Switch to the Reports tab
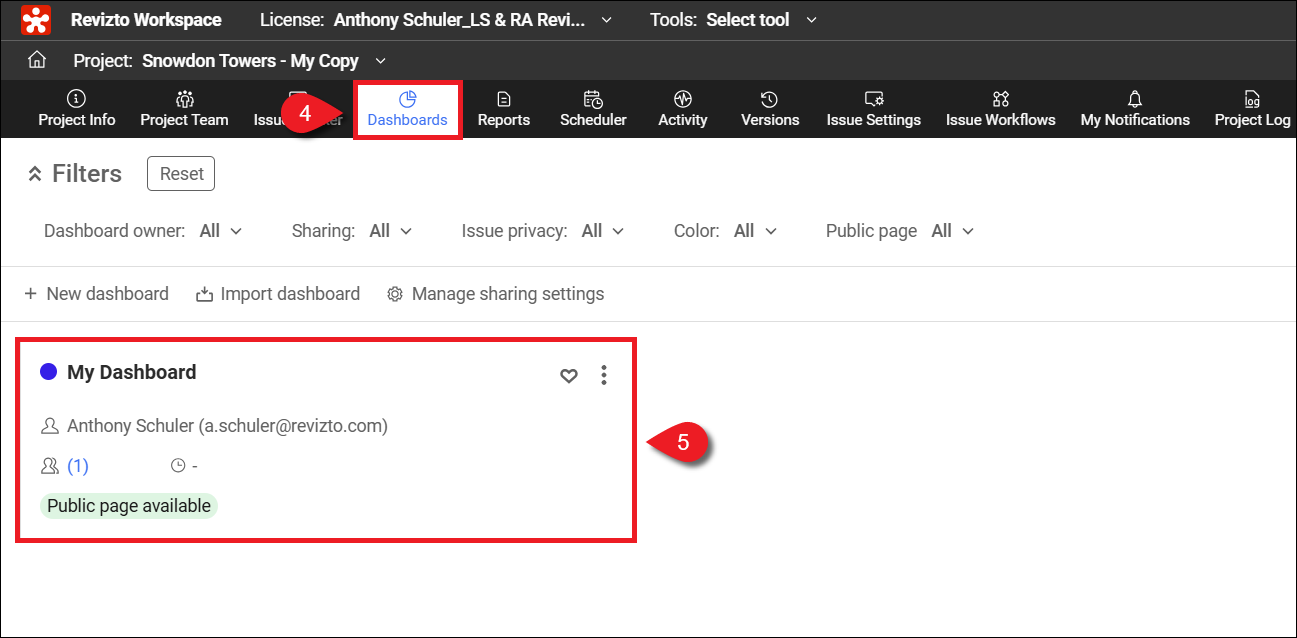Viewport: 1297px width, 638px height. point(503,109)
